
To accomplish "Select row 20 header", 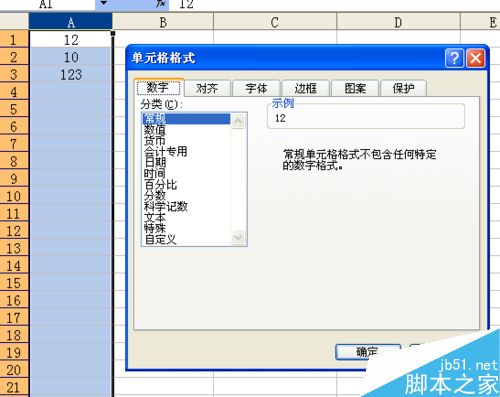I will [x=14, y=370].
